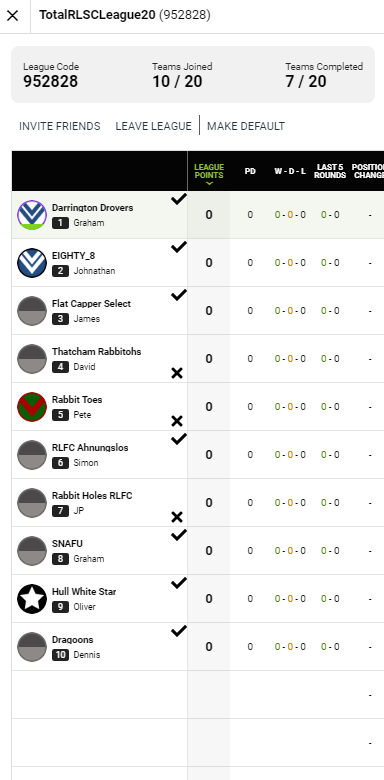Sort by Last 5 Rounds header
This screenshot has width=384, height=780.
[330, 171]
